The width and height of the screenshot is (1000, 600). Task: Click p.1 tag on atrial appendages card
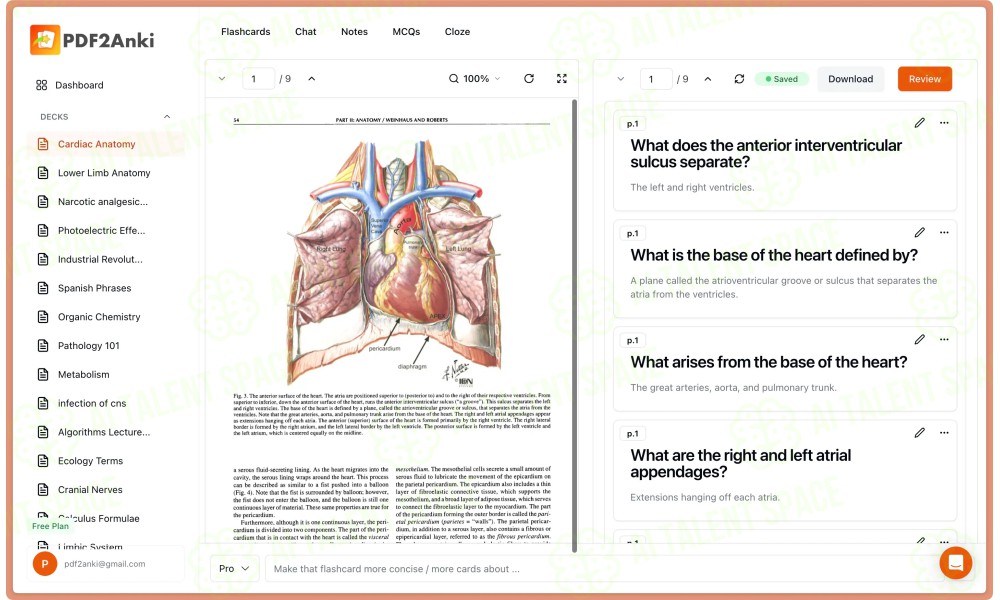pos(633,434)
